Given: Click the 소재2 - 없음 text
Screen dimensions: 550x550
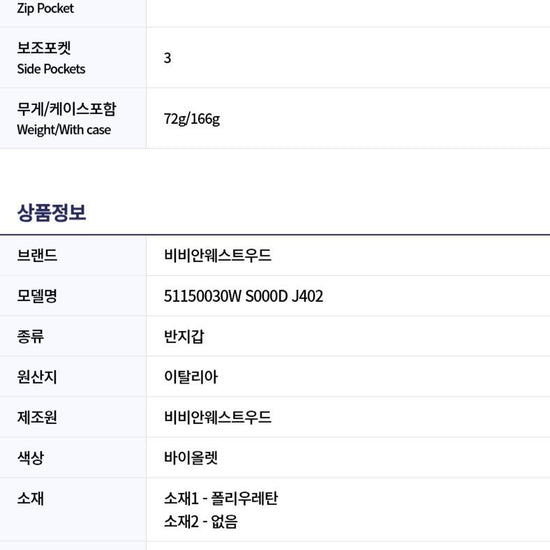Looking at the screenshot, I should 201,521.
